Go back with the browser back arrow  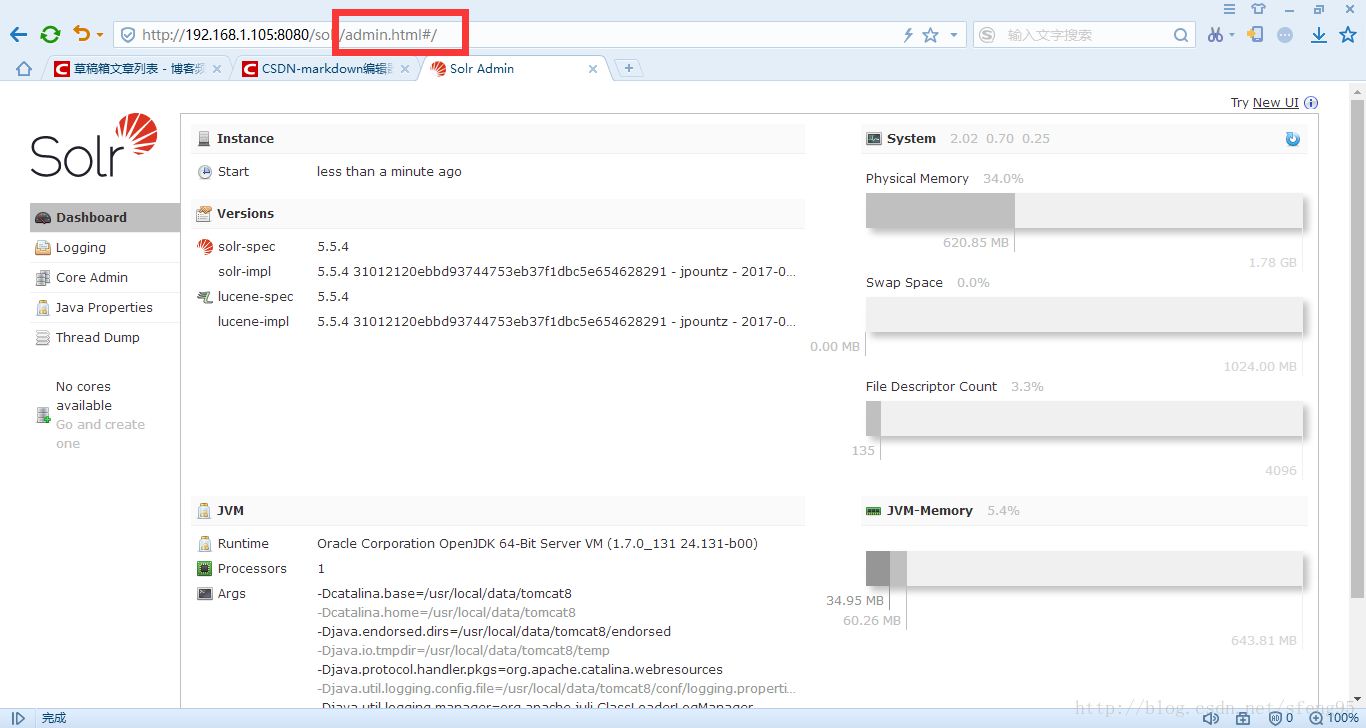click(19, 35)
